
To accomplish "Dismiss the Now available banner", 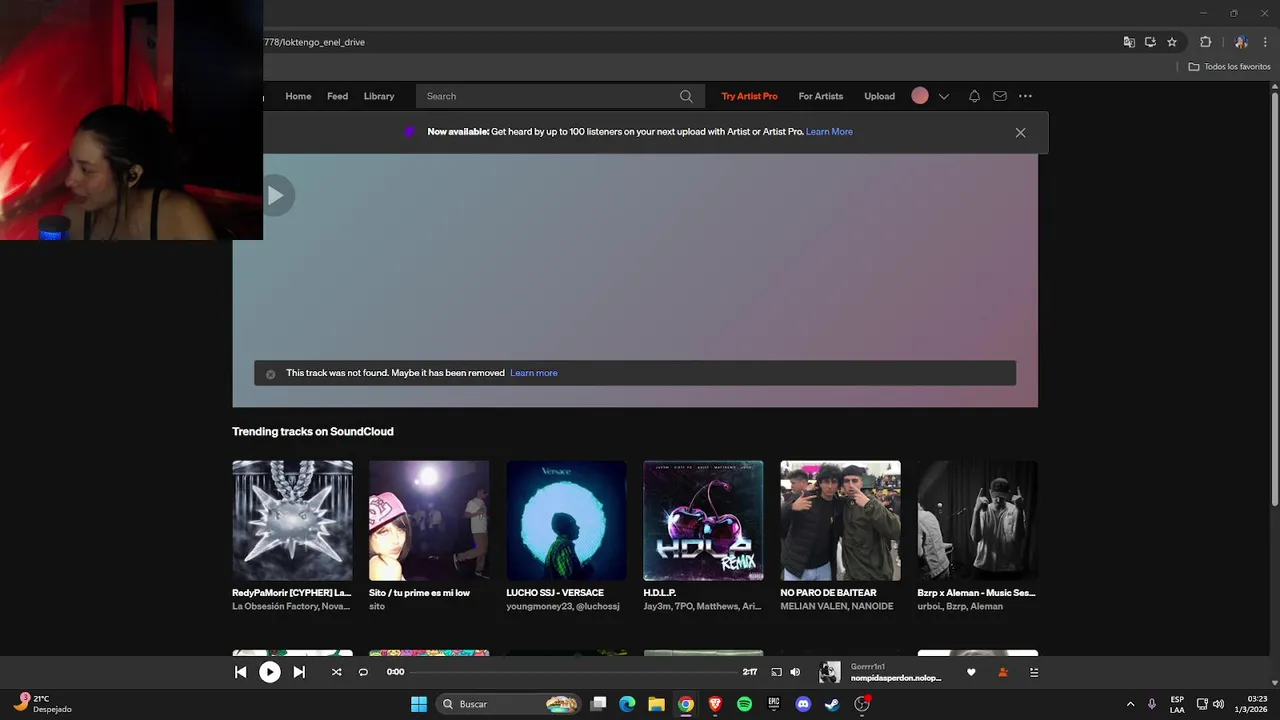I will pyautogui.click(x=1020, y=132).
